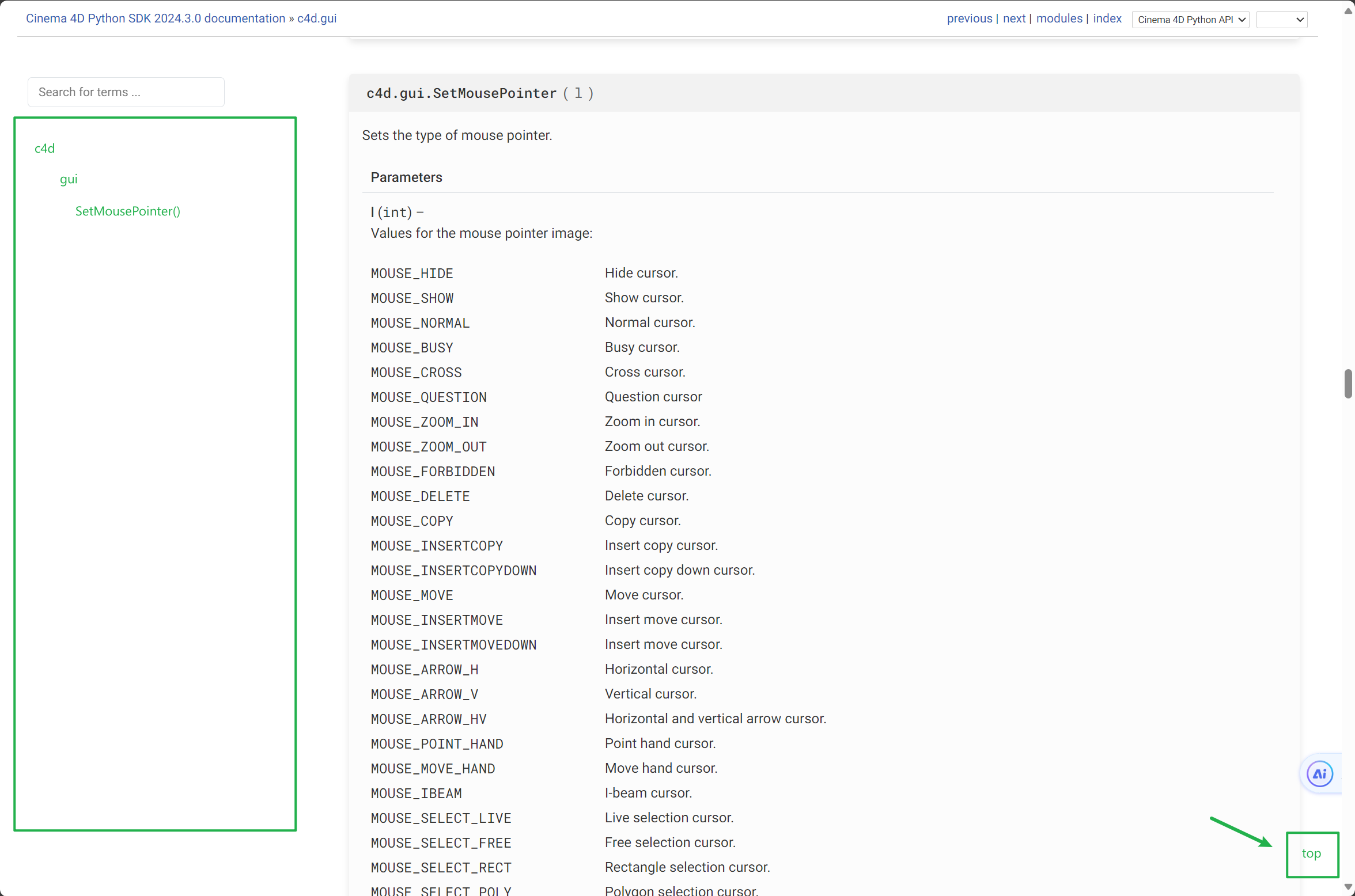Go to the next page link
Viewport: 1355px width, 896px height.
(1014, 18)
